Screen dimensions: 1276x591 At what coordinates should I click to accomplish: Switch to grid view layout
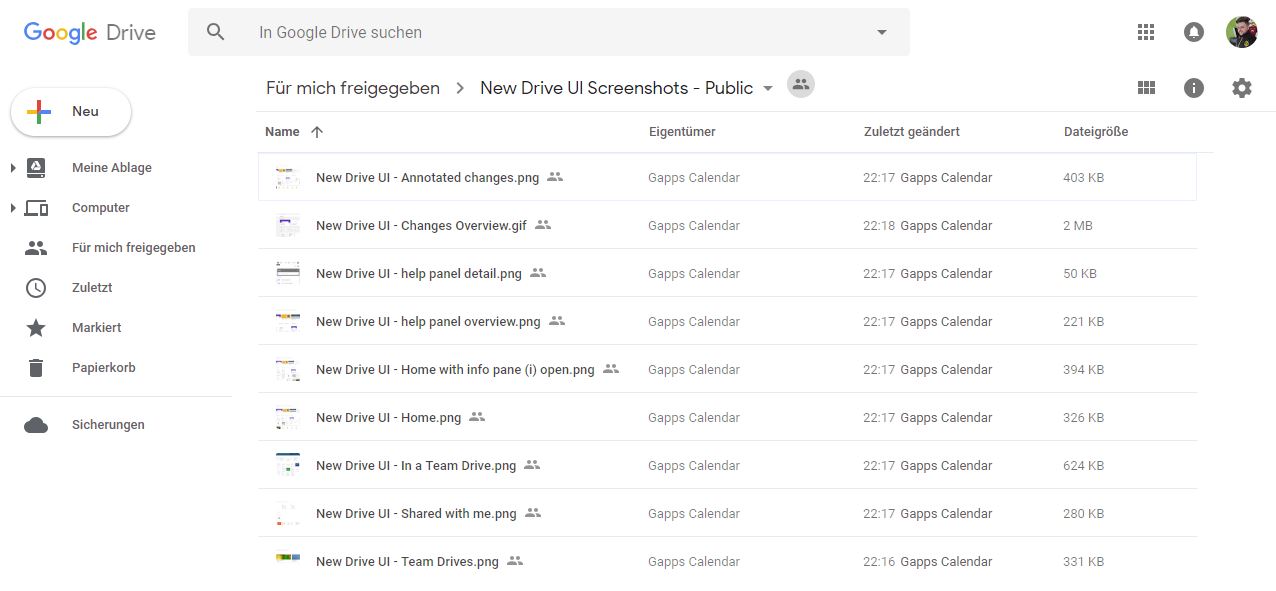coord(1146,88)
